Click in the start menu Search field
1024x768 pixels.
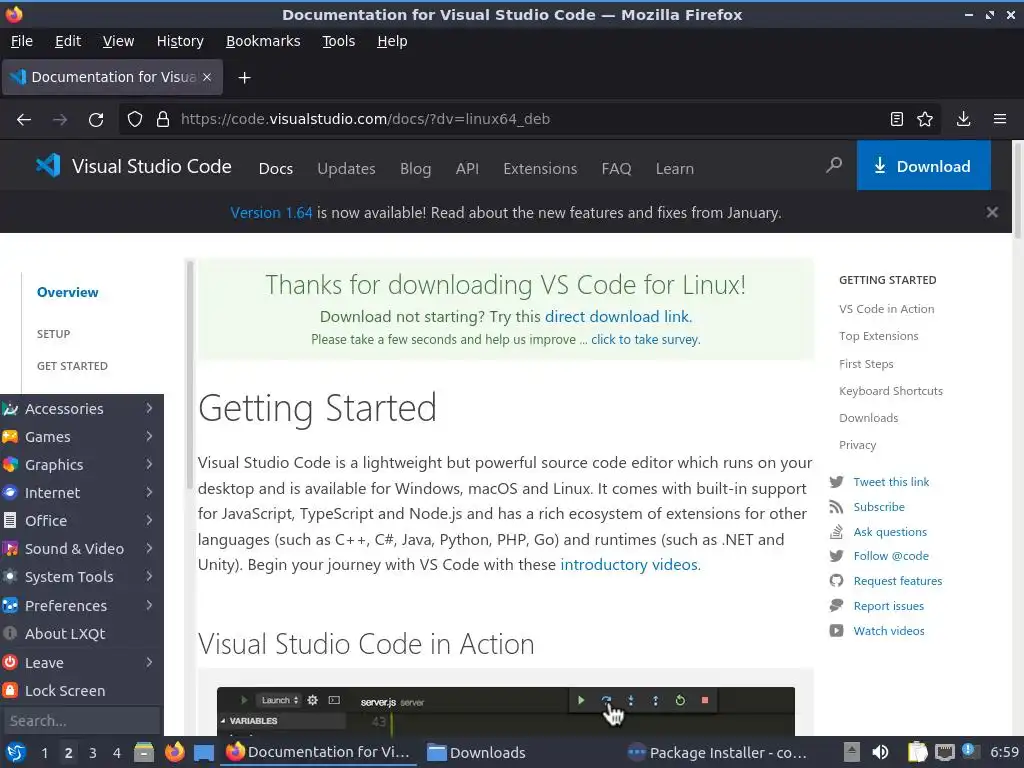click(x=81, y=721)
